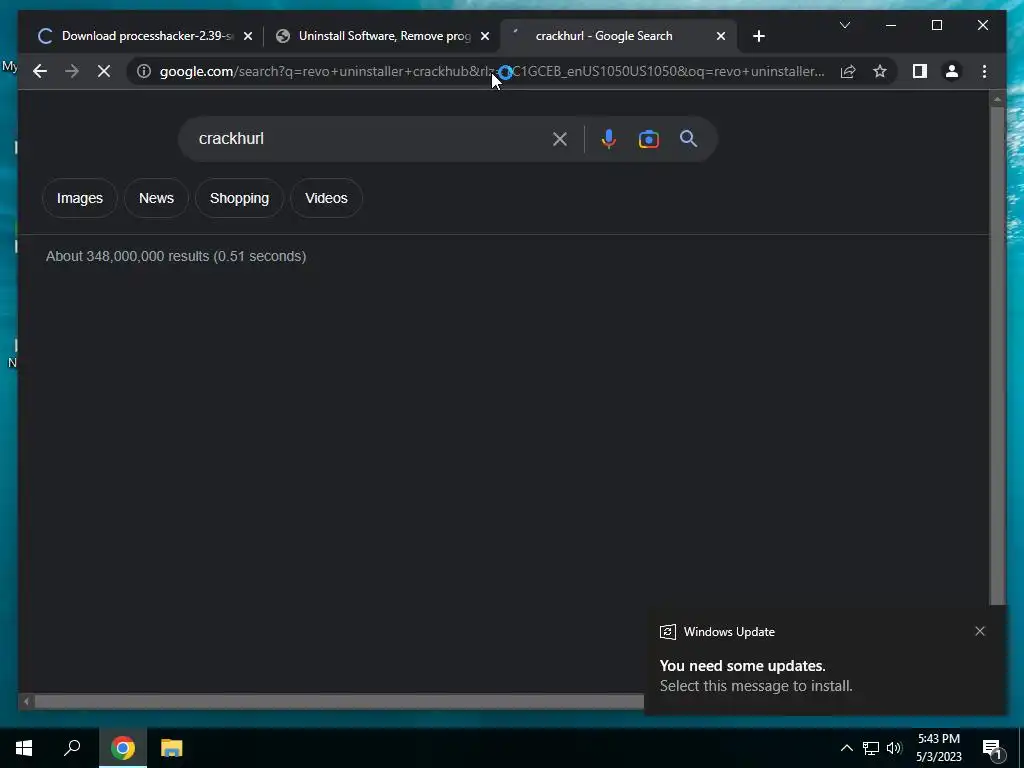
Task: Close the Download processhacker tab
Action: 248,36
